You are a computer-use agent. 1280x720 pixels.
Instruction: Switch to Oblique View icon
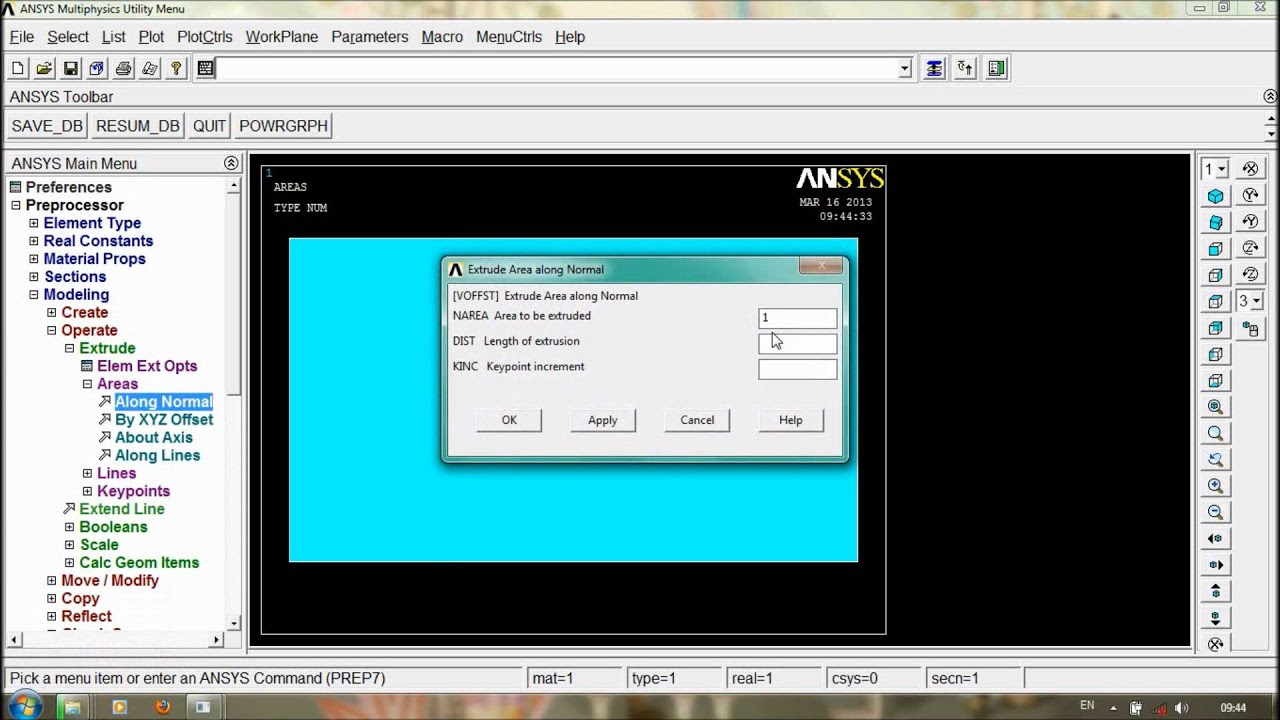point(1215,222)
